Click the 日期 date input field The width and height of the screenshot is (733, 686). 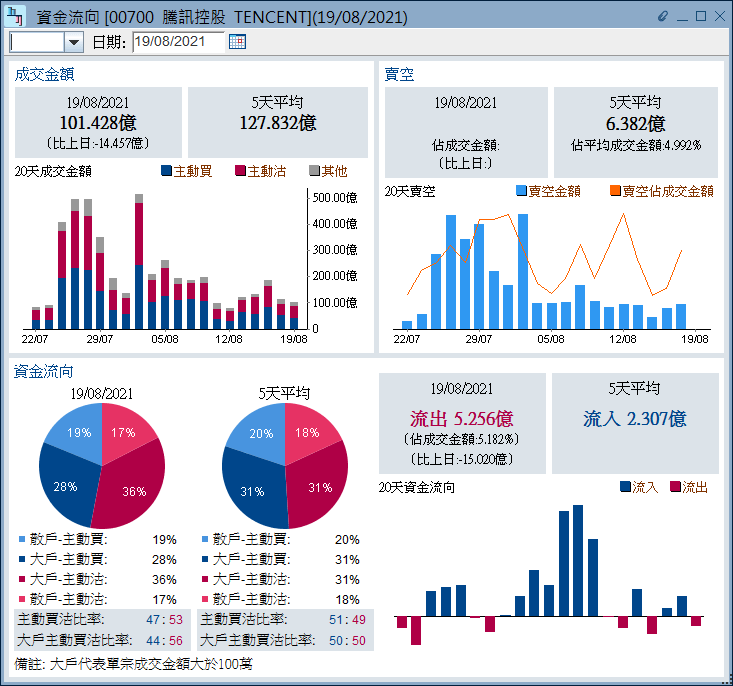178,41
